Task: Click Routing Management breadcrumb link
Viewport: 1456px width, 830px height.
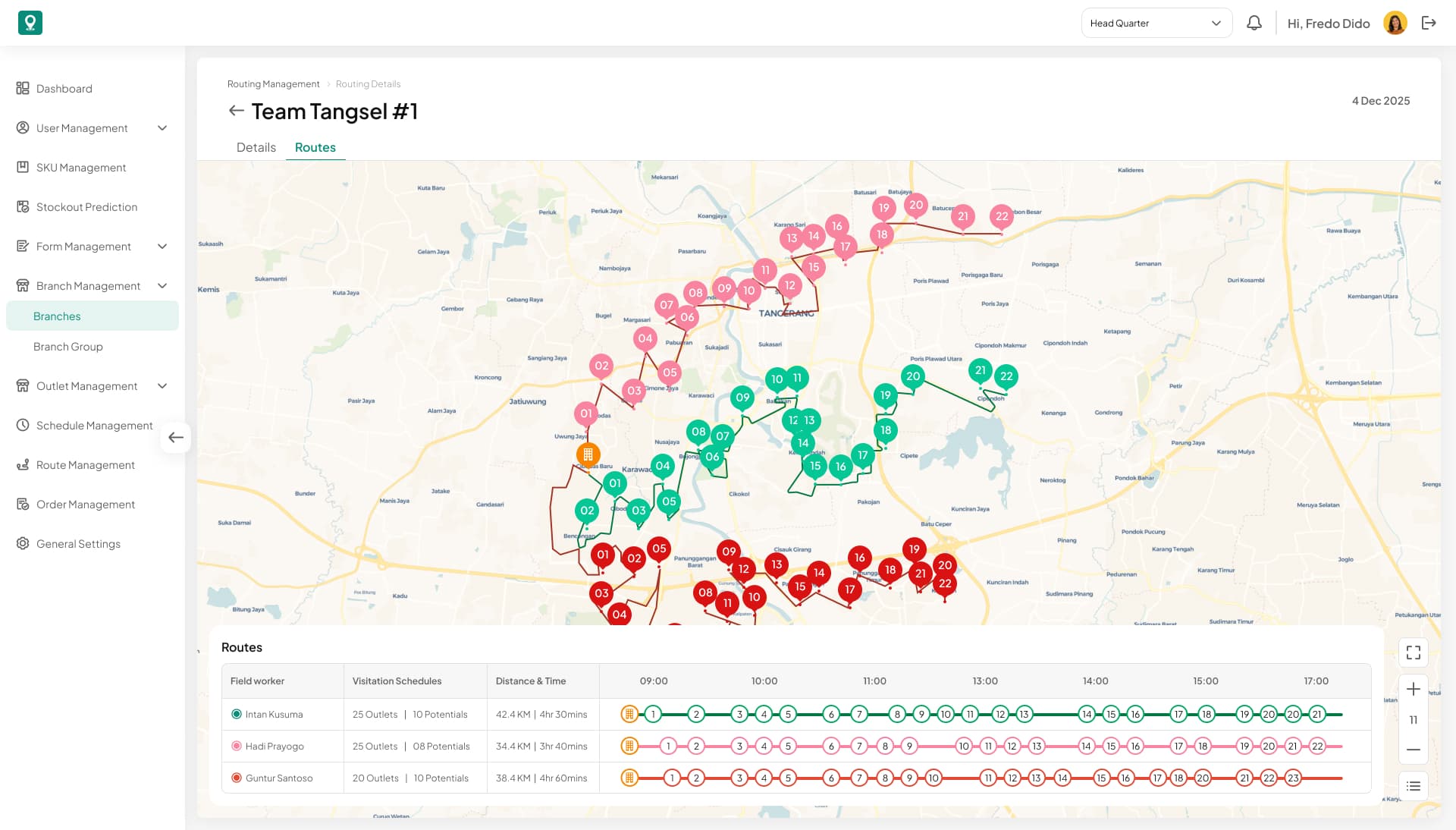Action: (x=273, y=83)
